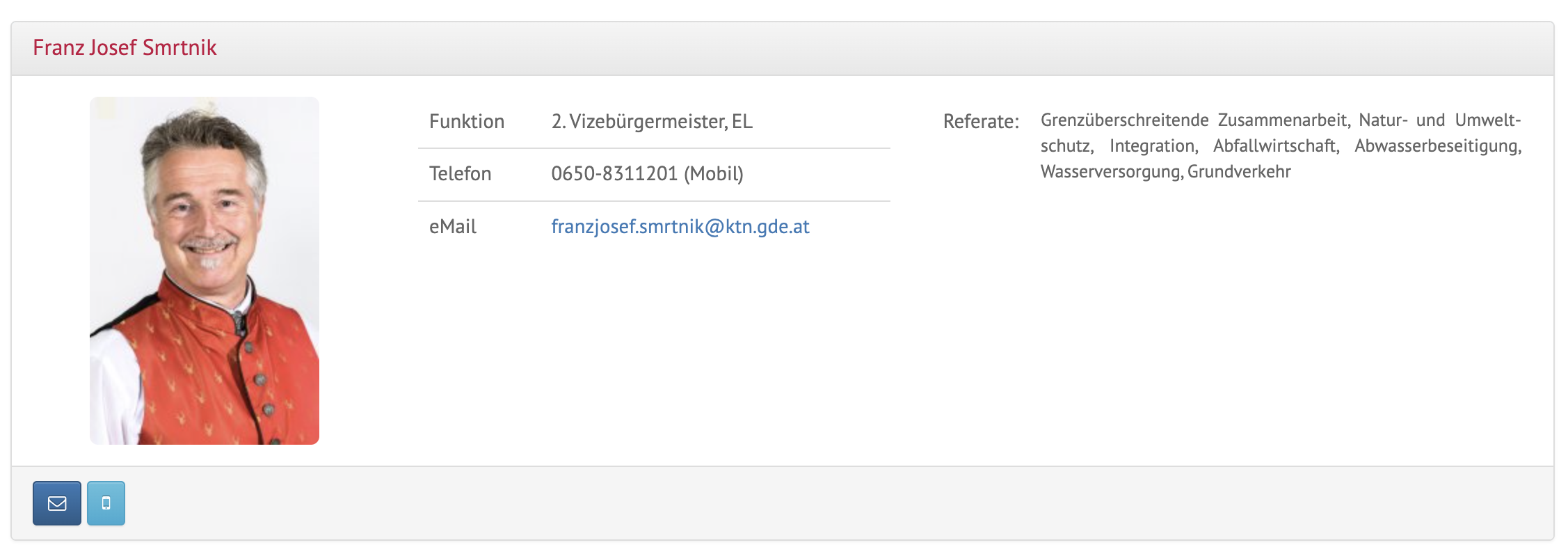Click the word Zusammenarbeit in Referate
The height and width of the screenshot is (554, 1568).
[1284, 120]
